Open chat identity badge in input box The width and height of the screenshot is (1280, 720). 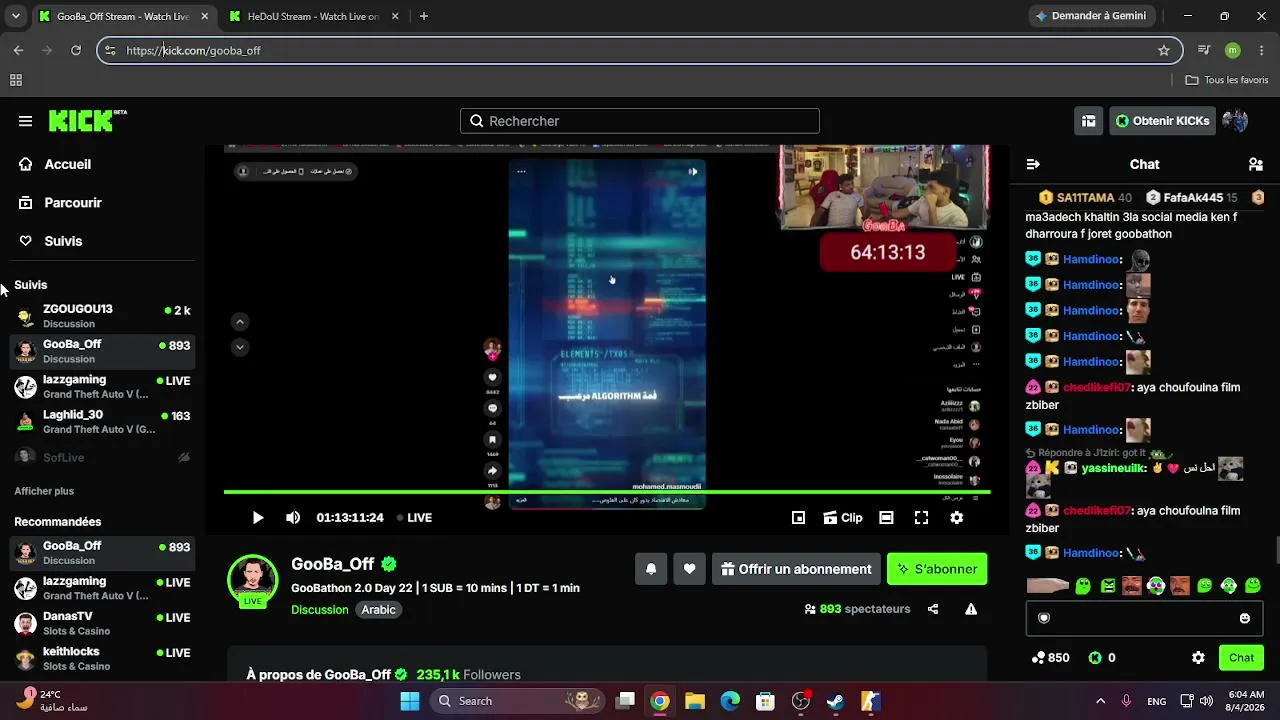pyautogui.click(x=1044, y=618)
